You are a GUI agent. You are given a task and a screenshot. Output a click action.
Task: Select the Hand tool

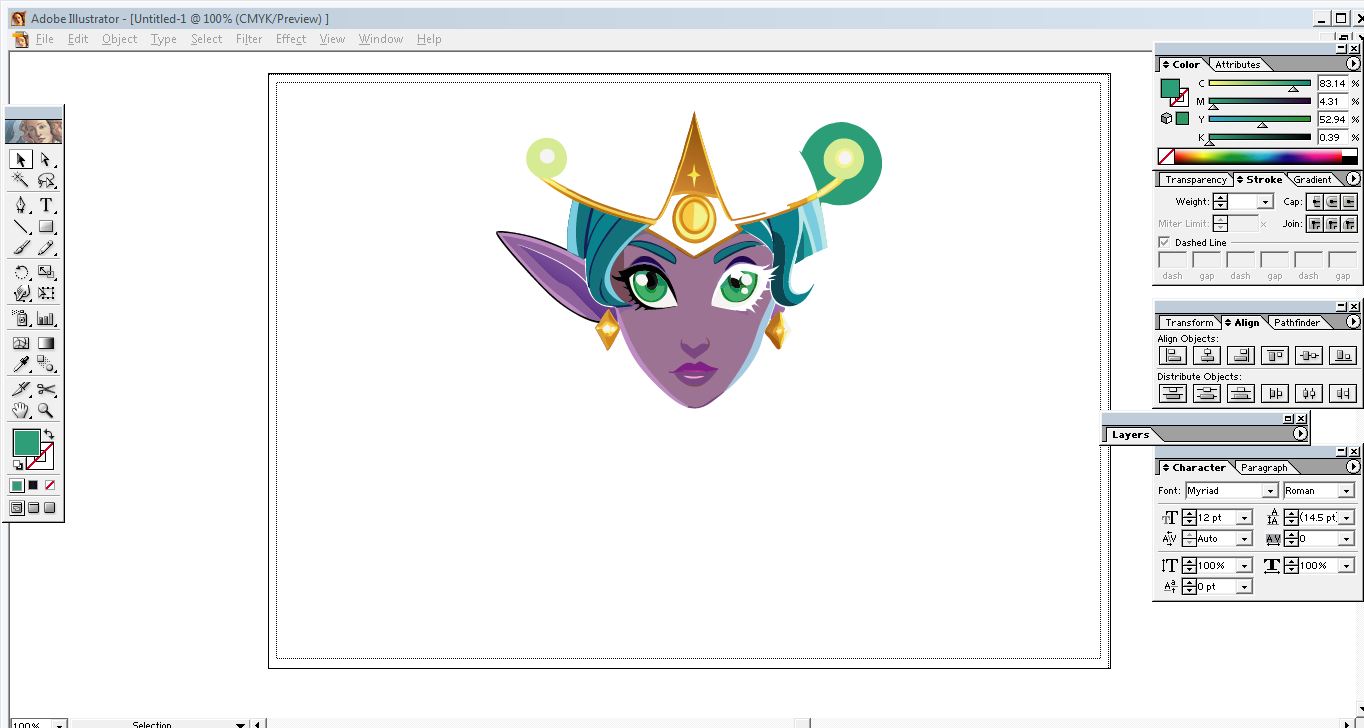tap(20, 410)
